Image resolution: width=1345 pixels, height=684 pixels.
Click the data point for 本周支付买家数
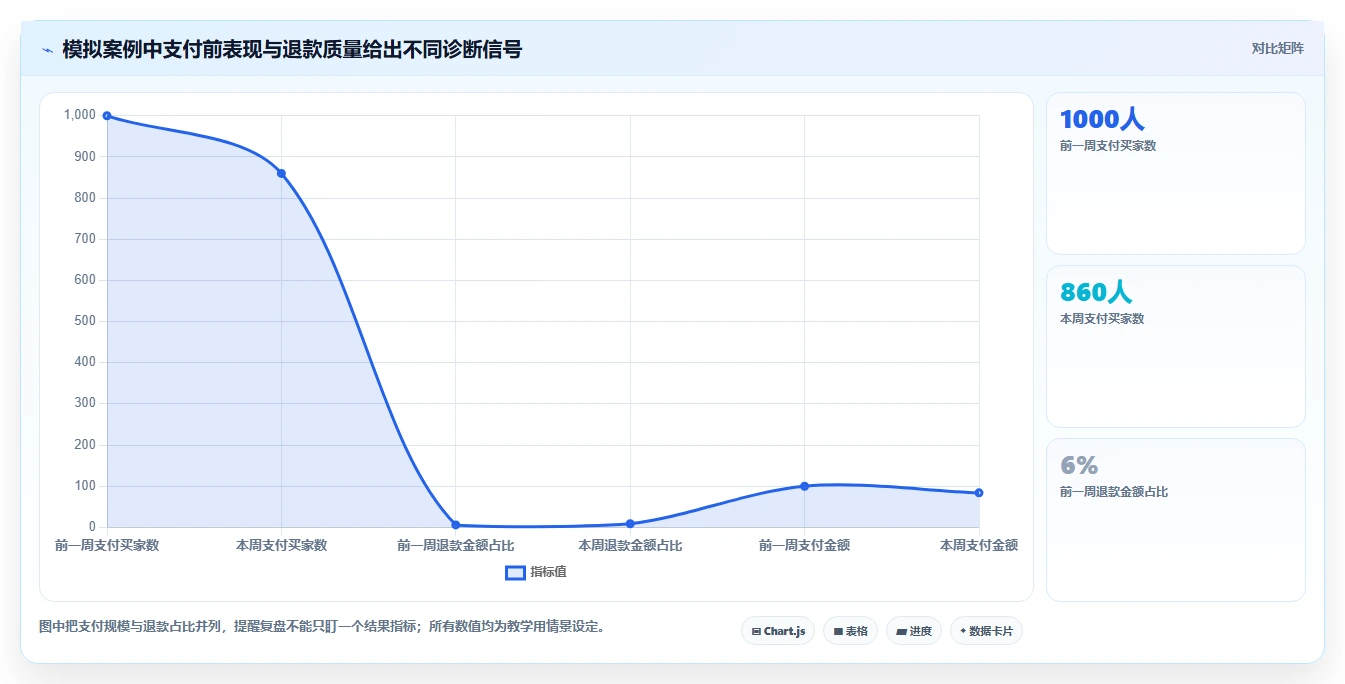click(x=281, y=173)
